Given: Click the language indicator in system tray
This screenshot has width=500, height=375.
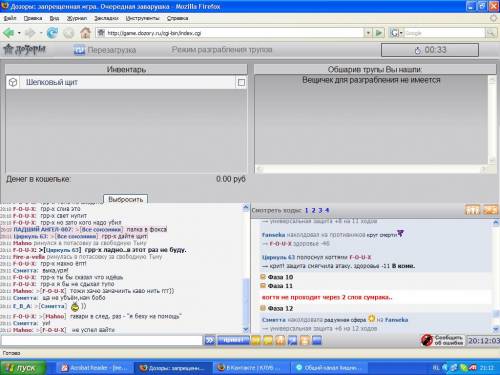Looking at the screenshot, I should coord(436,368).
